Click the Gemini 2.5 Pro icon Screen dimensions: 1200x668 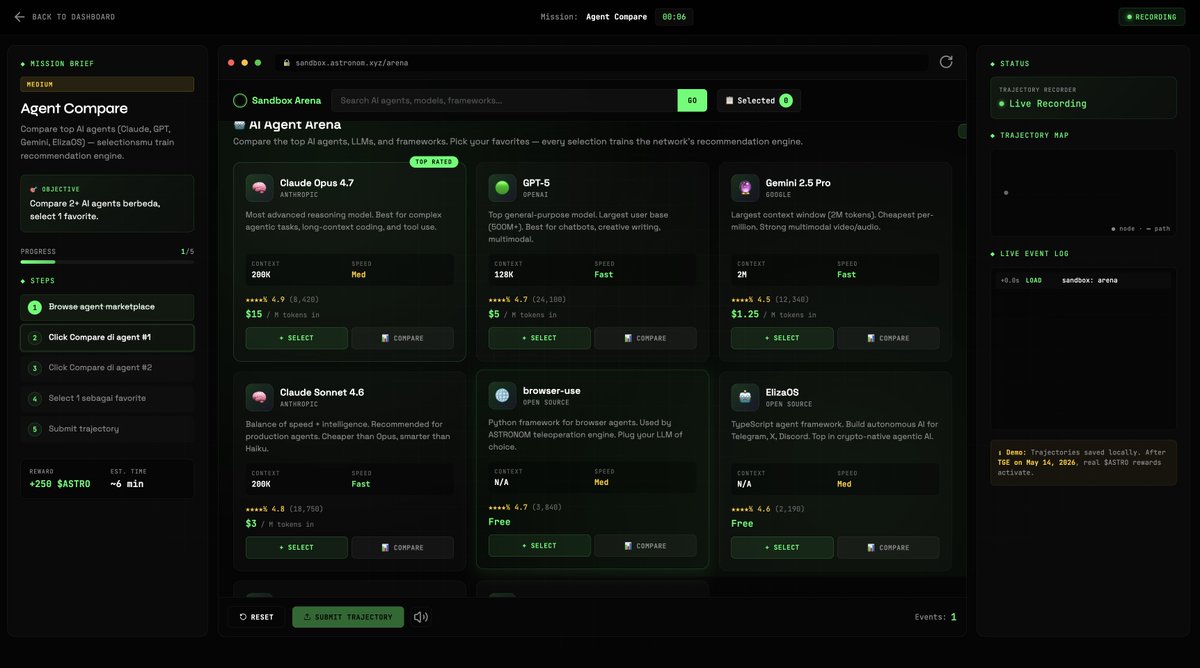click(745, 188)
